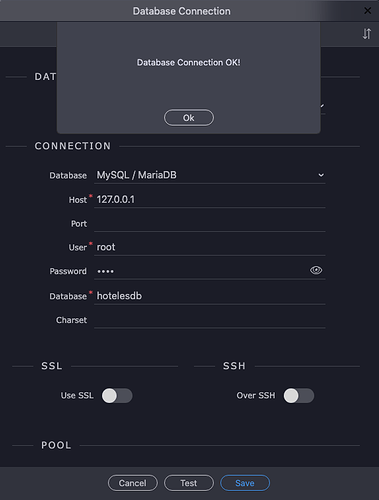Show password with the eye icon
Screen dimensions: 379x500
click(316, 270)
